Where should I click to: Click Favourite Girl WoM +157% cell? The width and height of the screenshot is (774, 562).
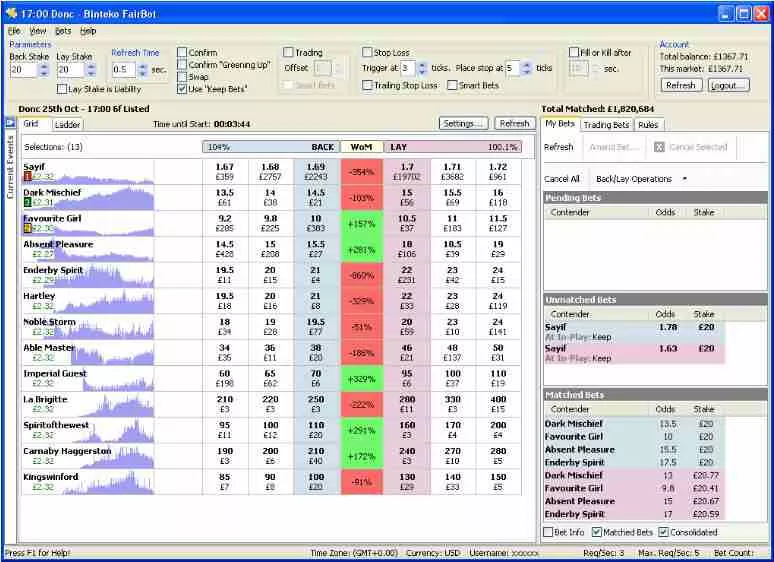coord(362,224)
